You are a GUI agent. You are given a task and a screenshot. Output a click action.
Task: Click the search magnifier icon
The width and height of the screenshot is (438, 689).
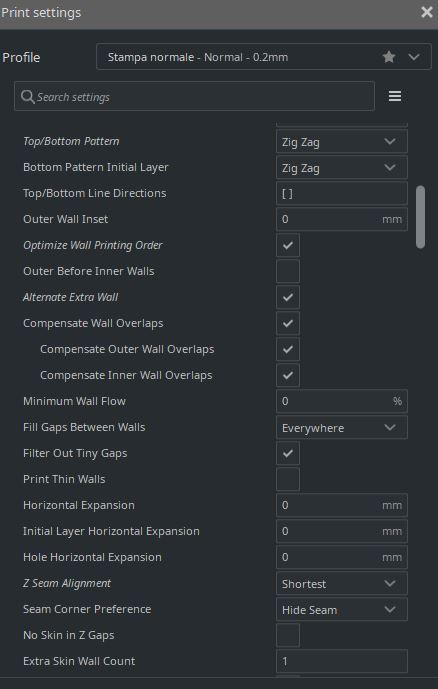[x=28, y=97]
